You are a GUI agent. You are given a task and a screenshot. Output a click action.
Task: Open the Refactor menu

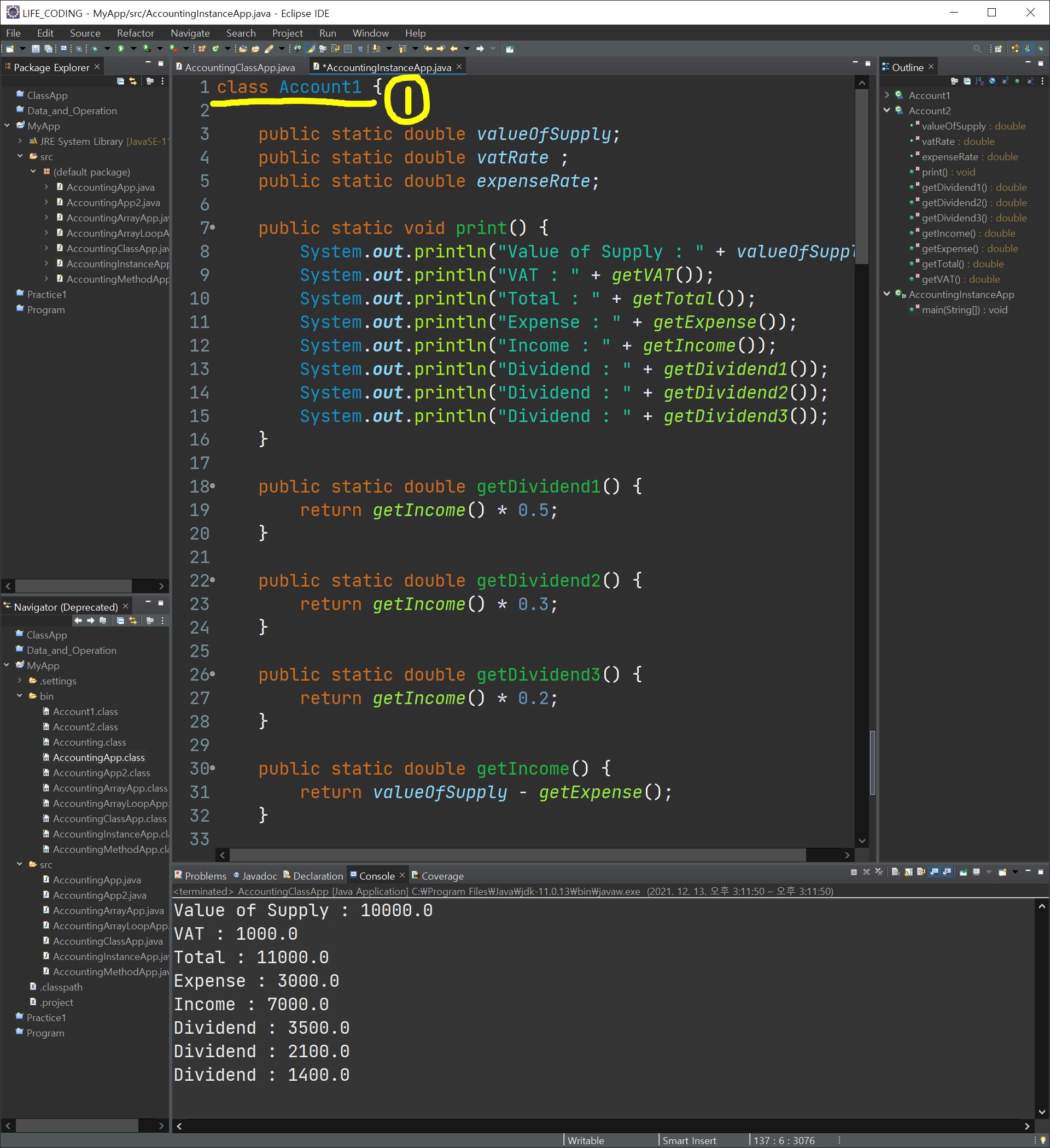pos(135,33)
